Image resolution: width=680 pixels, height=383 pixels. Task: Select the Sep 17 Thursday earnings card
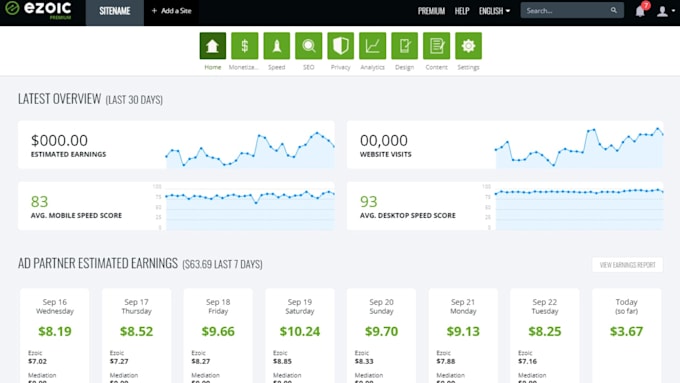pos(136,336)
